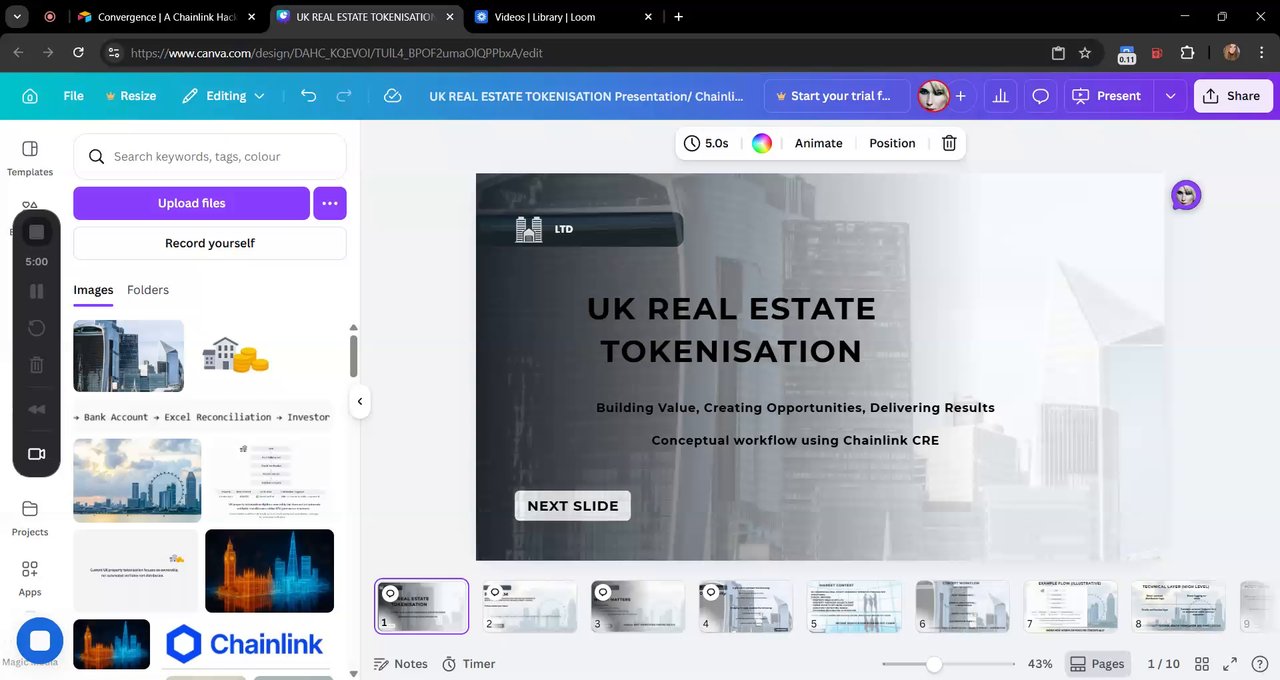Click the Present button
Screen dimensions: 1280x680
click(1107, 96)
